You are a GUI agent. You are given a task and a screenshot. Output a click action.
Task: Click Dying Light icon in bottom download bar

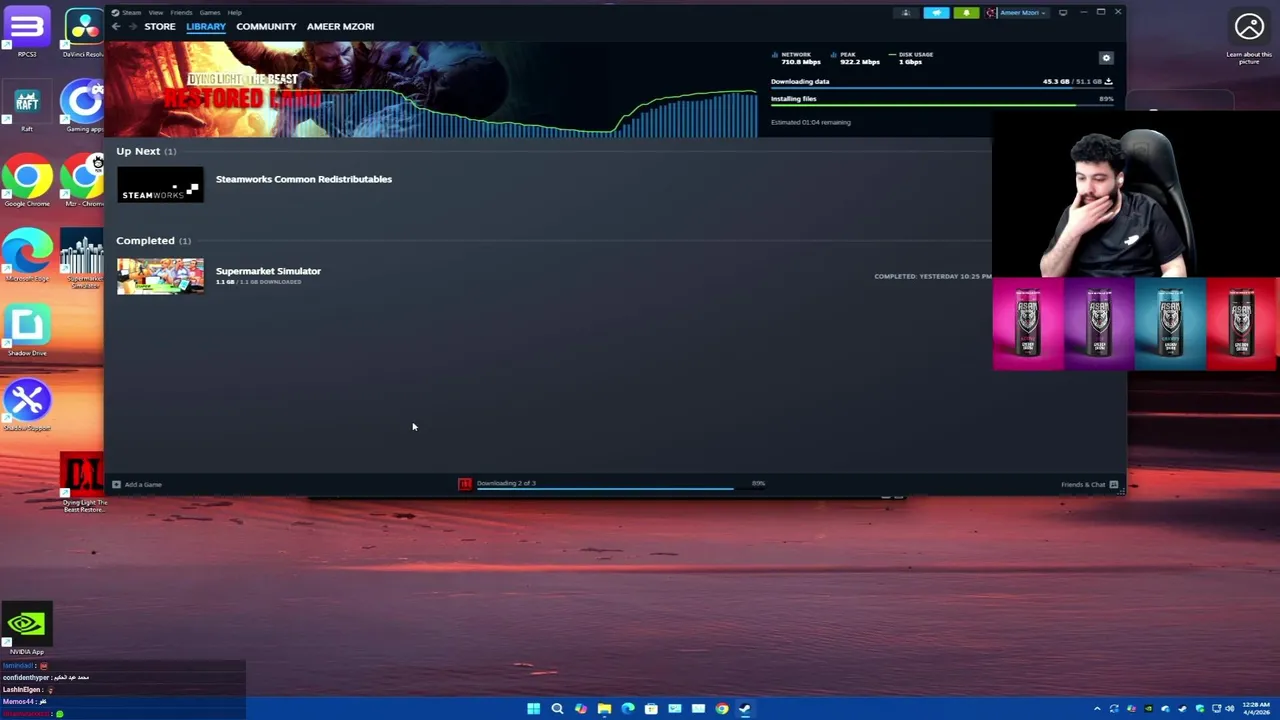tap(465, 484)
